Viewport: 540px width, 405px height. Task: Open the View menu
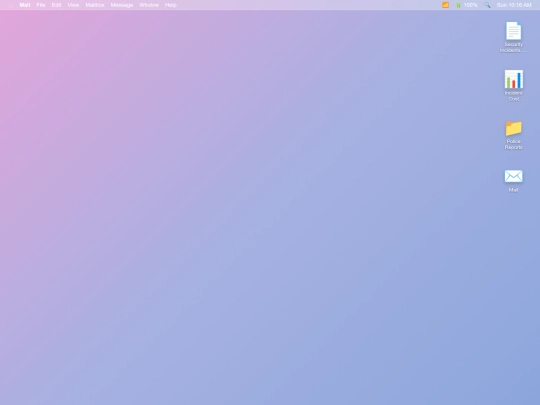click(73, 5)
